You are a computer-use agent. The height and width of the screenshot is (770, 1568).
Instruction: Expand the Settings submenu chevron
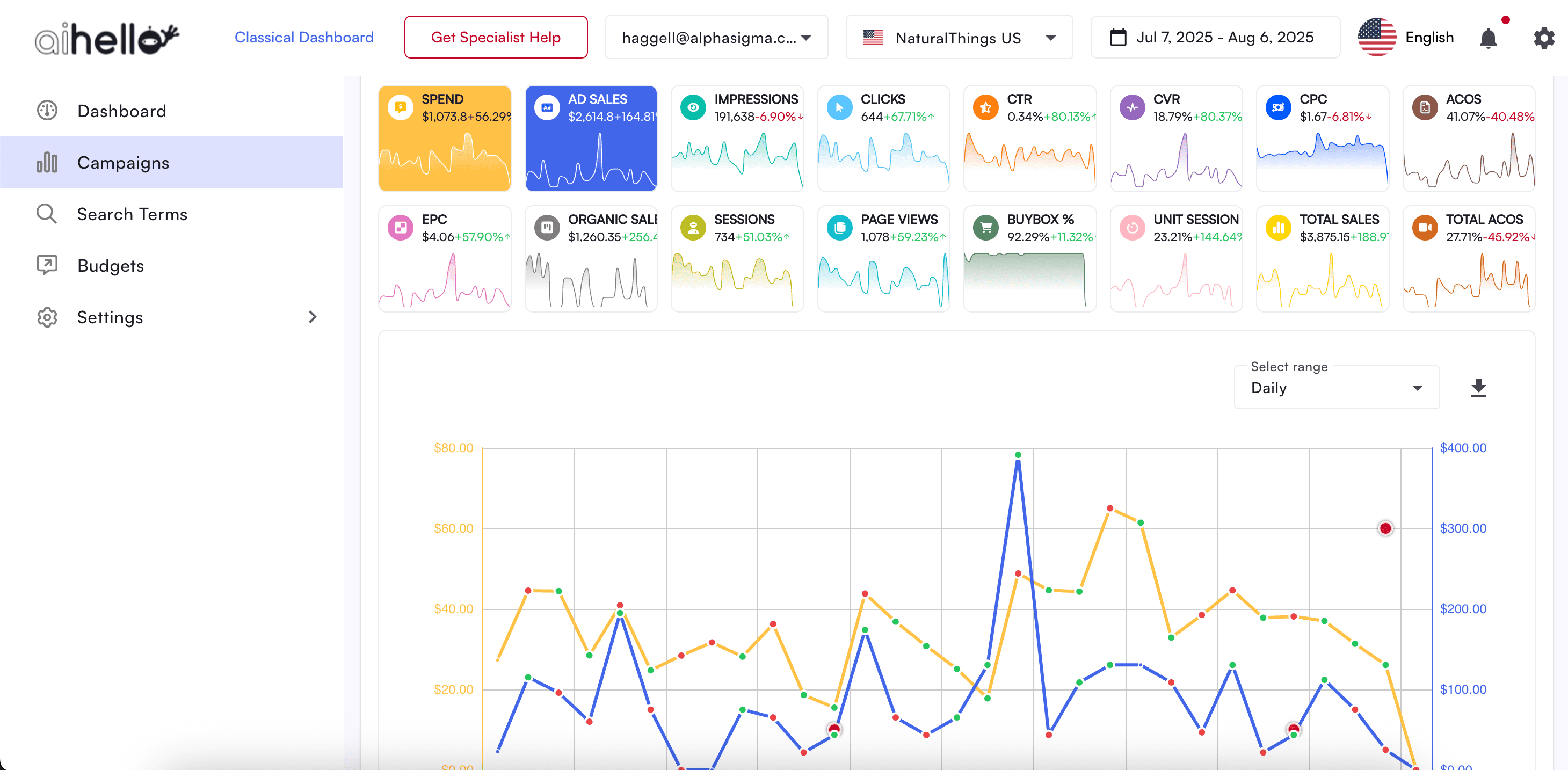pyautogui.click(x=313, y=317)
